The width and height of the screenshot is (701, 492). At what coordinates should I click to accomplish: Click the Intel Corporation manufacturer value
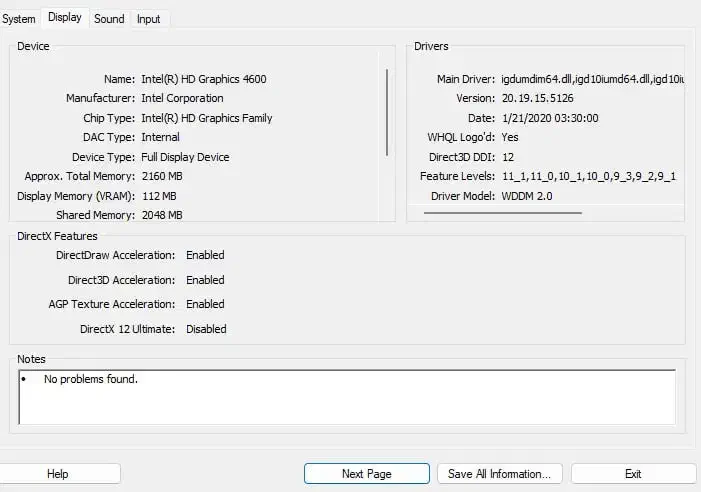[182, 98]
